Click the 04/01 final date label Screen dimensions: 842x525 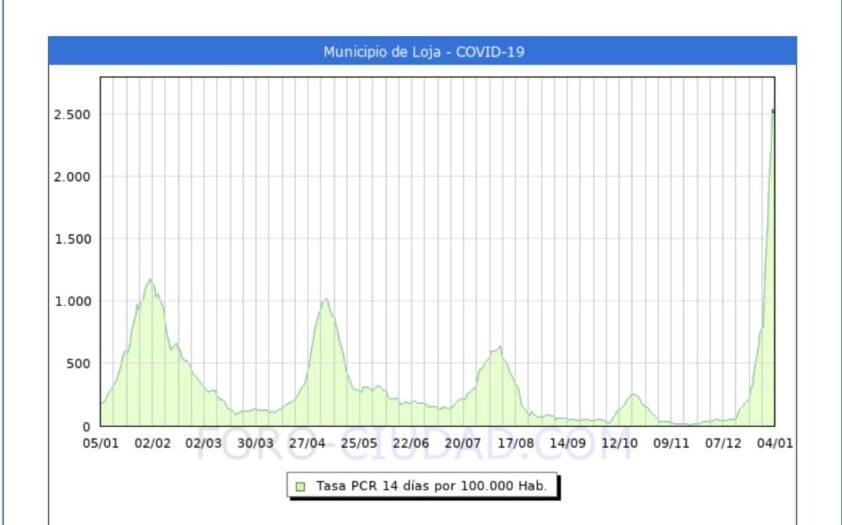coord(776,442)
